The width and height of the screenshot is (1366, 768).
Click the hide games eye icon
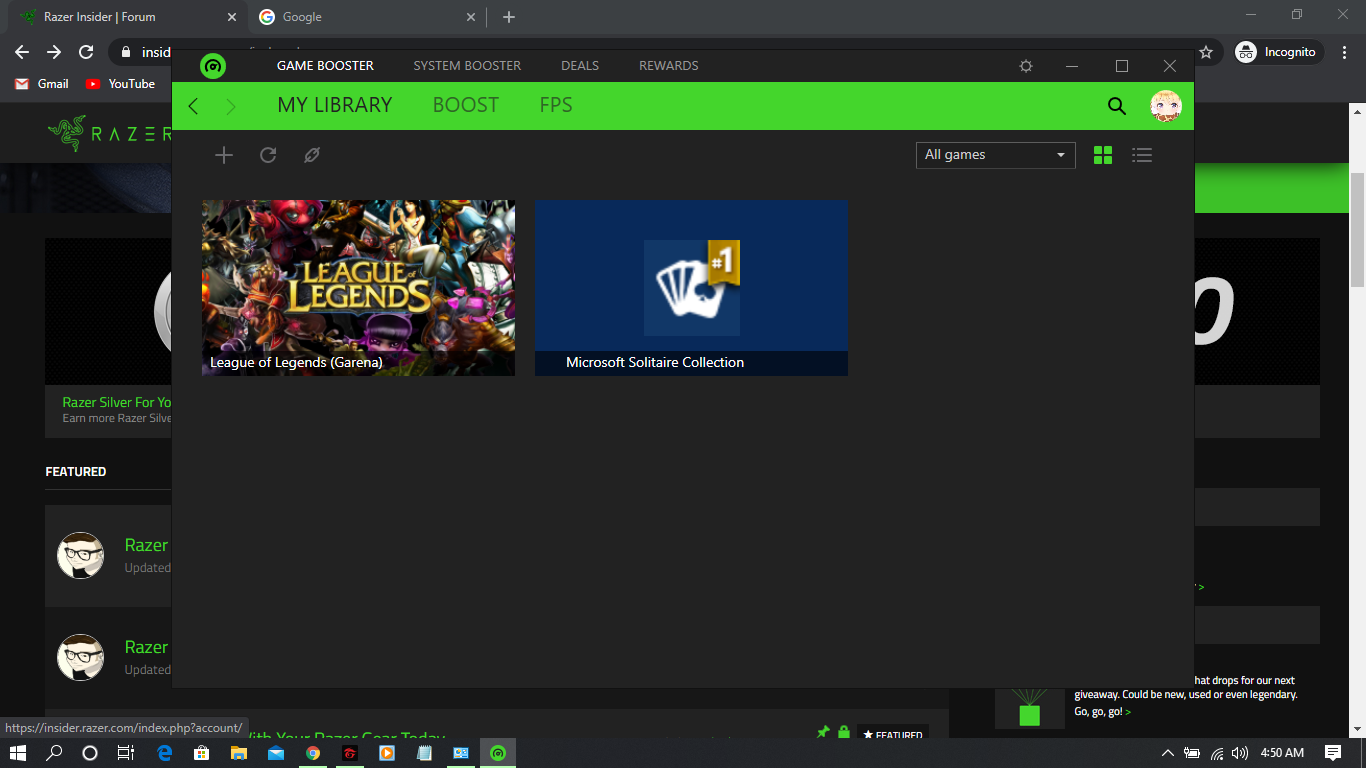(x=312, y=155)
